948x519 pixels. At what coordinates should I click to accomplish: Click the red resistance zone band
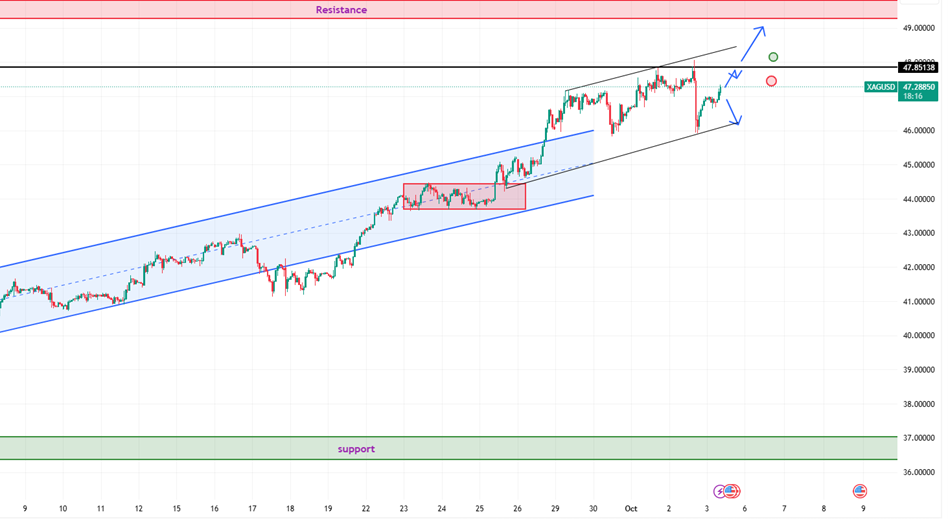[600, 10]
